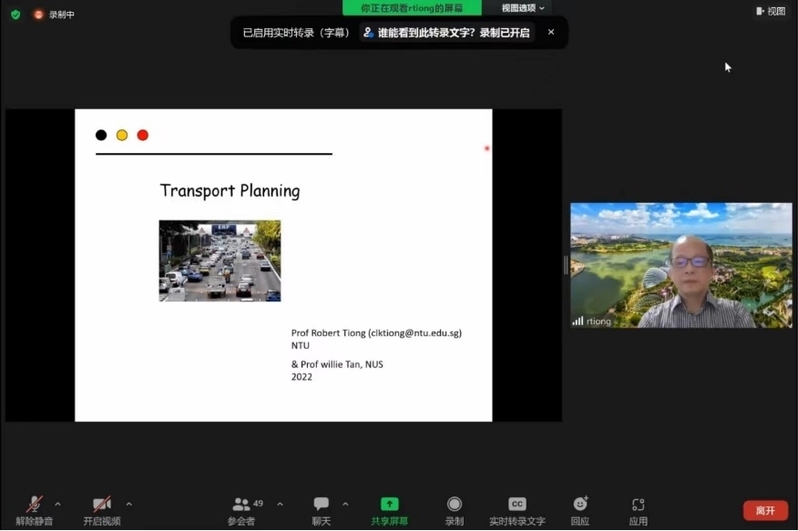
Task: Open the apps icon (应用)
Action: click(x=638, y=505)
